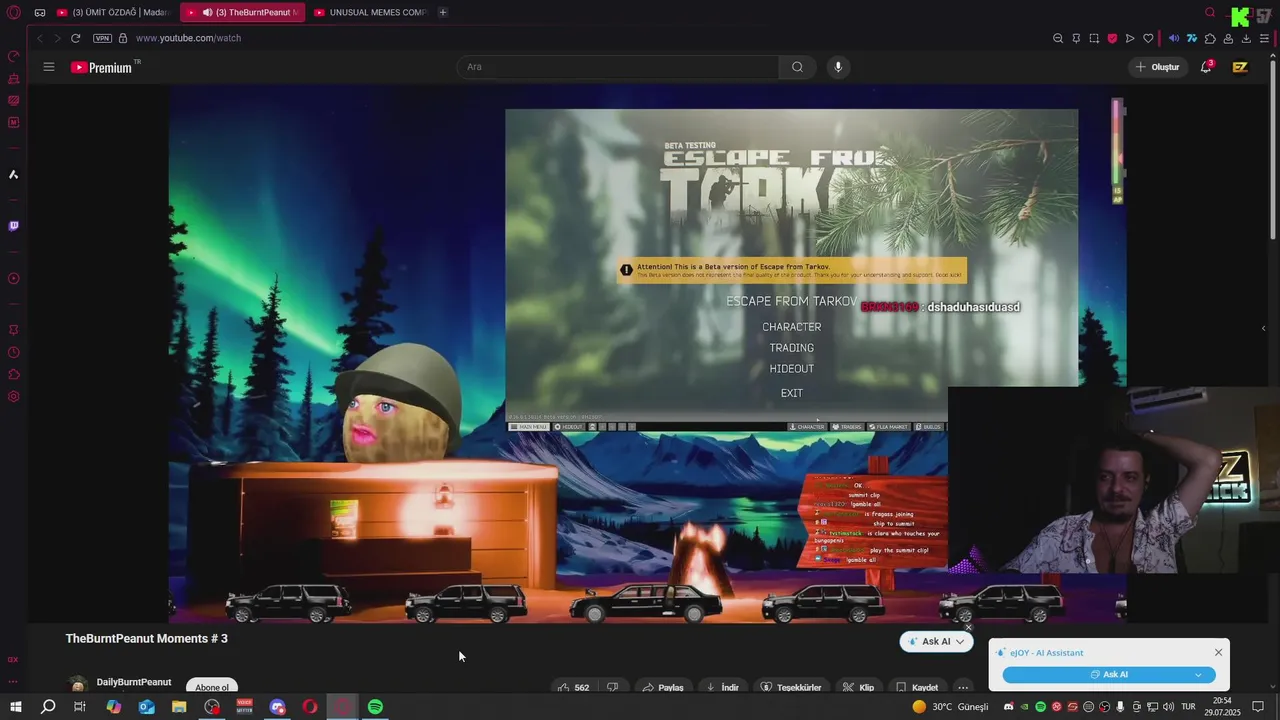This screenshot has width=1280, height=720.
Task: Open the extensions cube icon
Action: click(x=1210, y=38)
